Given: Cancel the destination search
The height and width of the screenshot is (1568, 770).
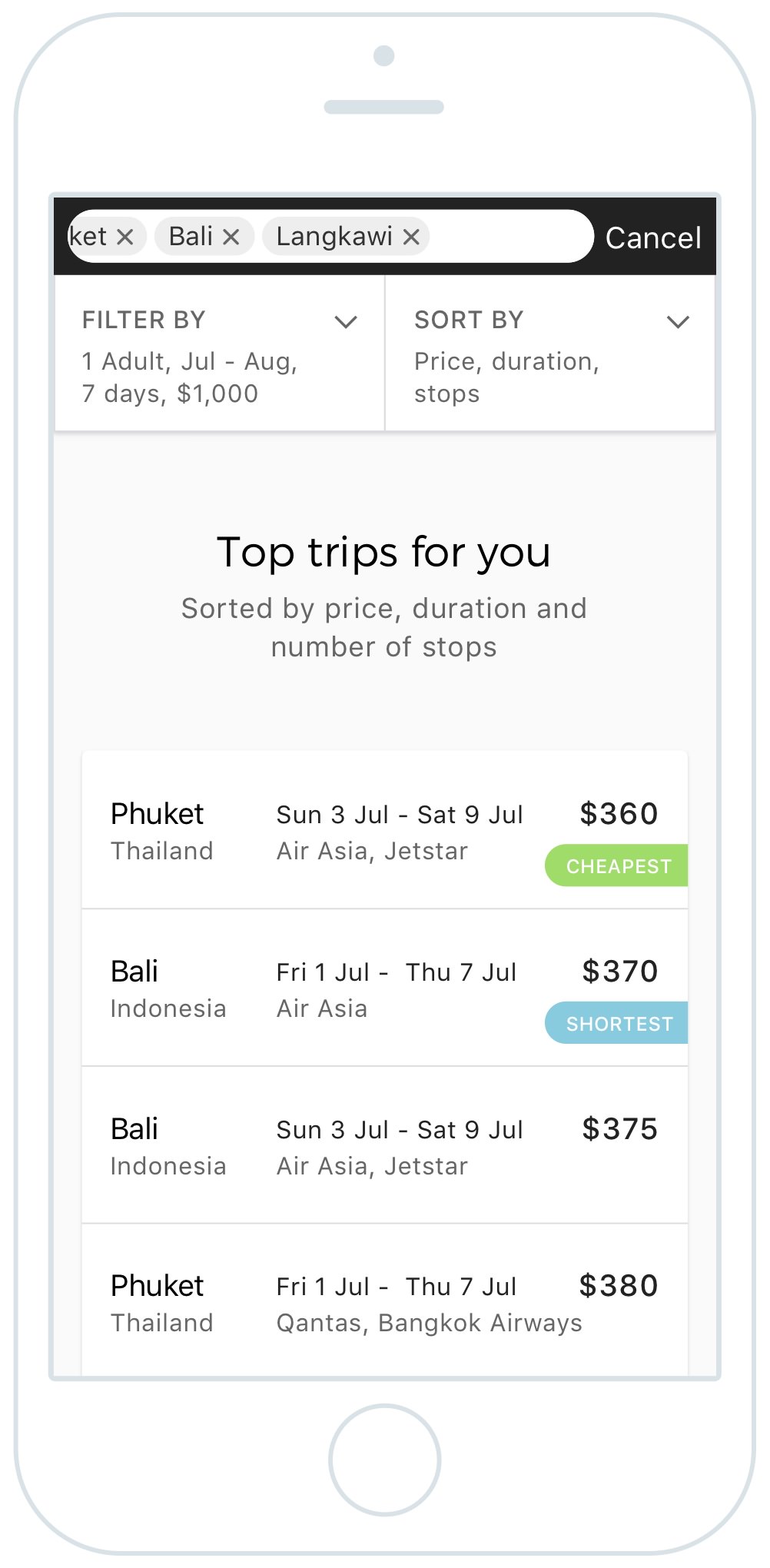Looking at the screenshot, I should [653, 238].
